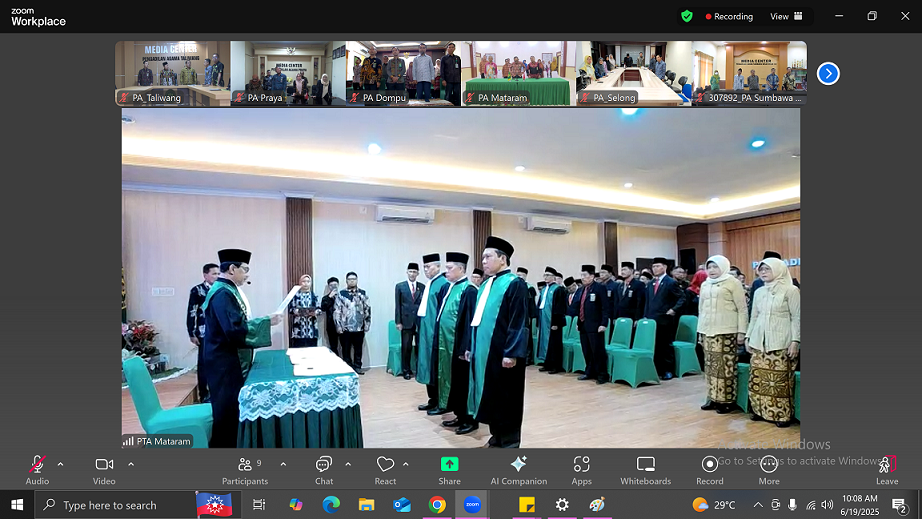922x519 pixels.
Task: Open Task View on the taskbar
Action: pyautogui.click(x=259, y=505)
